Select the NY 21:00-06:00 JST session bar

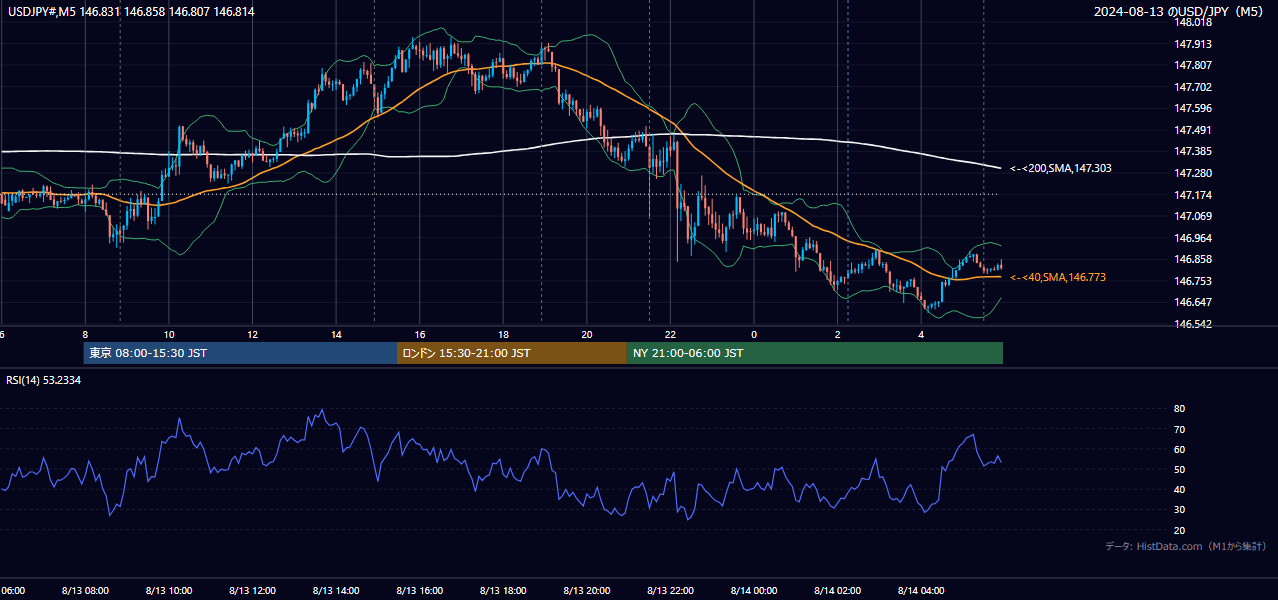pos(815,353)
